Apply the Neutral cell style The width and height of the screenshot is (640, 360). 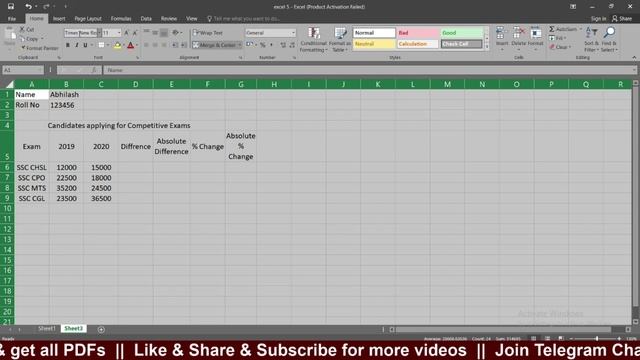tap(374, 44)
